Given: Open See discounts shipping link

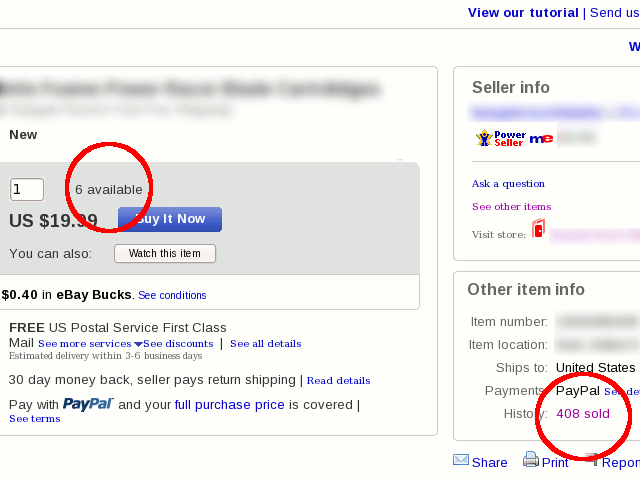Looking at the screenshot, I should (x=178, y=344).
